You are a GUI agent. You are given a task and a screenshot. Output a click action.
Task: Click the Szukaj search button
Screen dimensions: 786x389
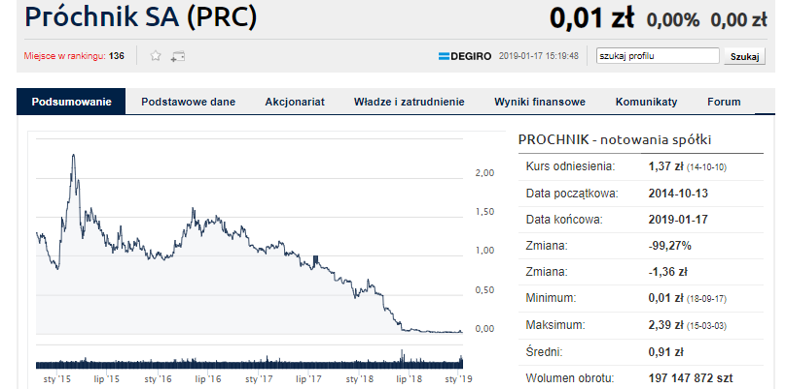tap(745, 56)
